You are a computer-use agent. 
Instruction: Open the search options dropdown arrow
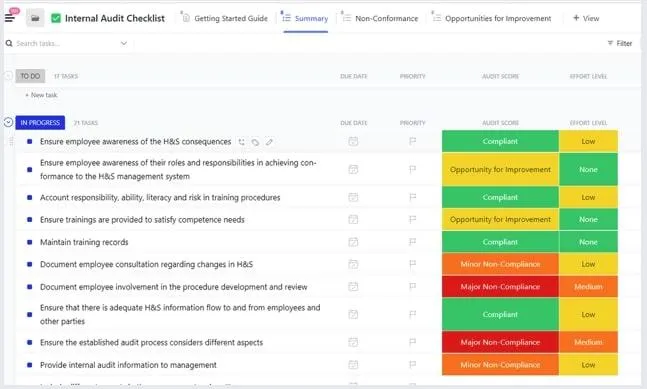coord(124,43)
